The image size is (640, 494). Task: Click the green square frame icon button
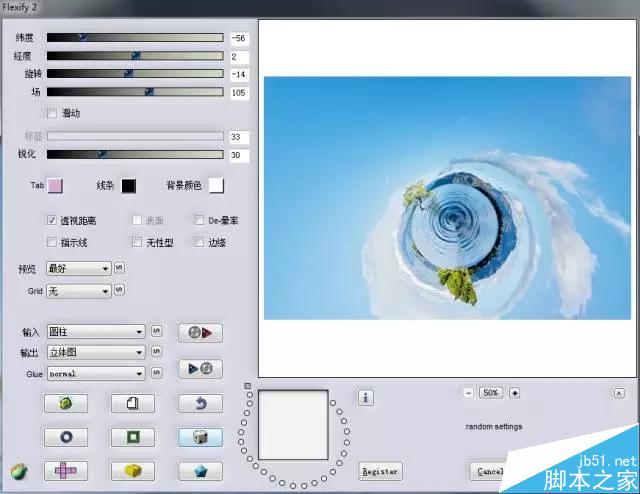133,437
